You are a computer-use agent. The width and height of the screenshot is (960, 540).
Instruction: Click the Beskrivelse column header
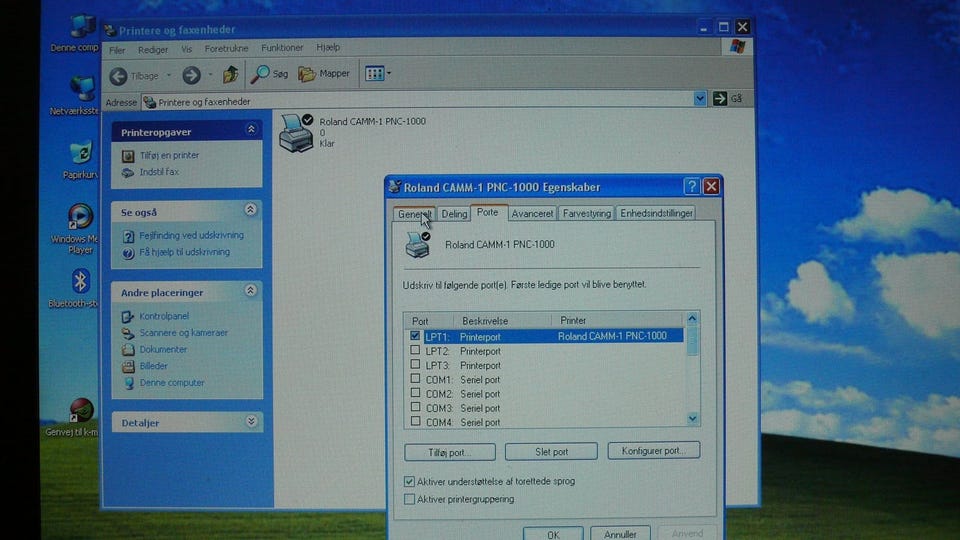(x=502, y=320)
